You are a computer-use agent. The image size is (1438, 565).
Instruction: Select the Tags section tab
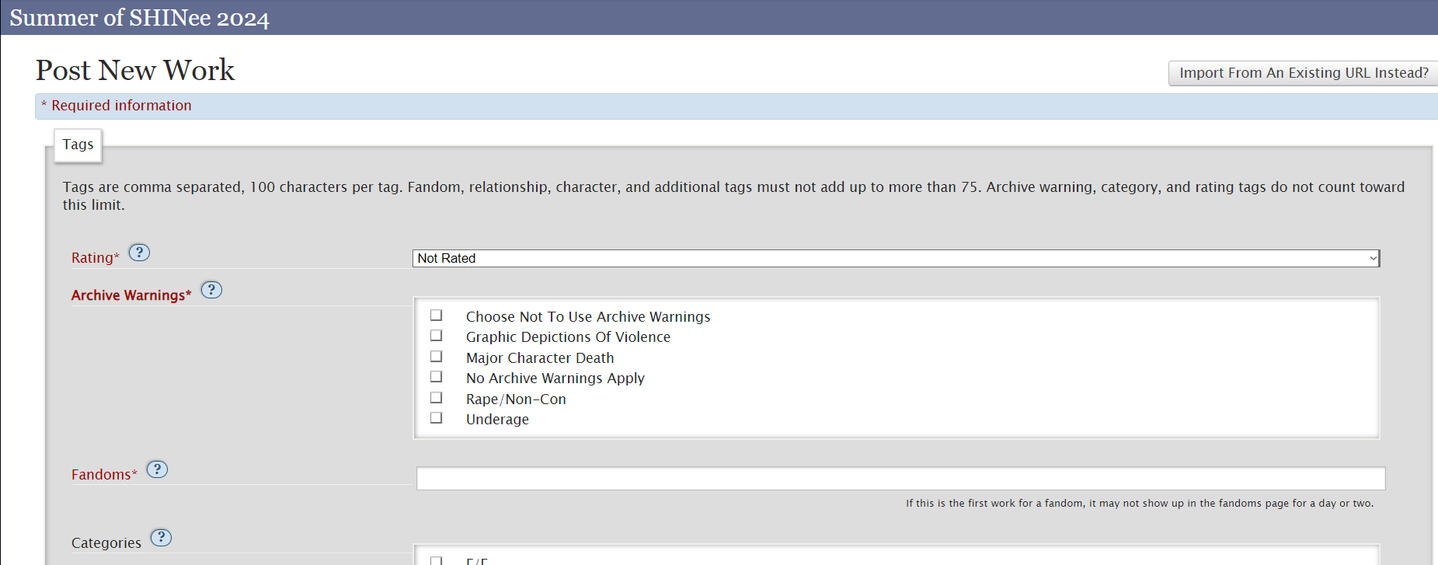(78, 144)
